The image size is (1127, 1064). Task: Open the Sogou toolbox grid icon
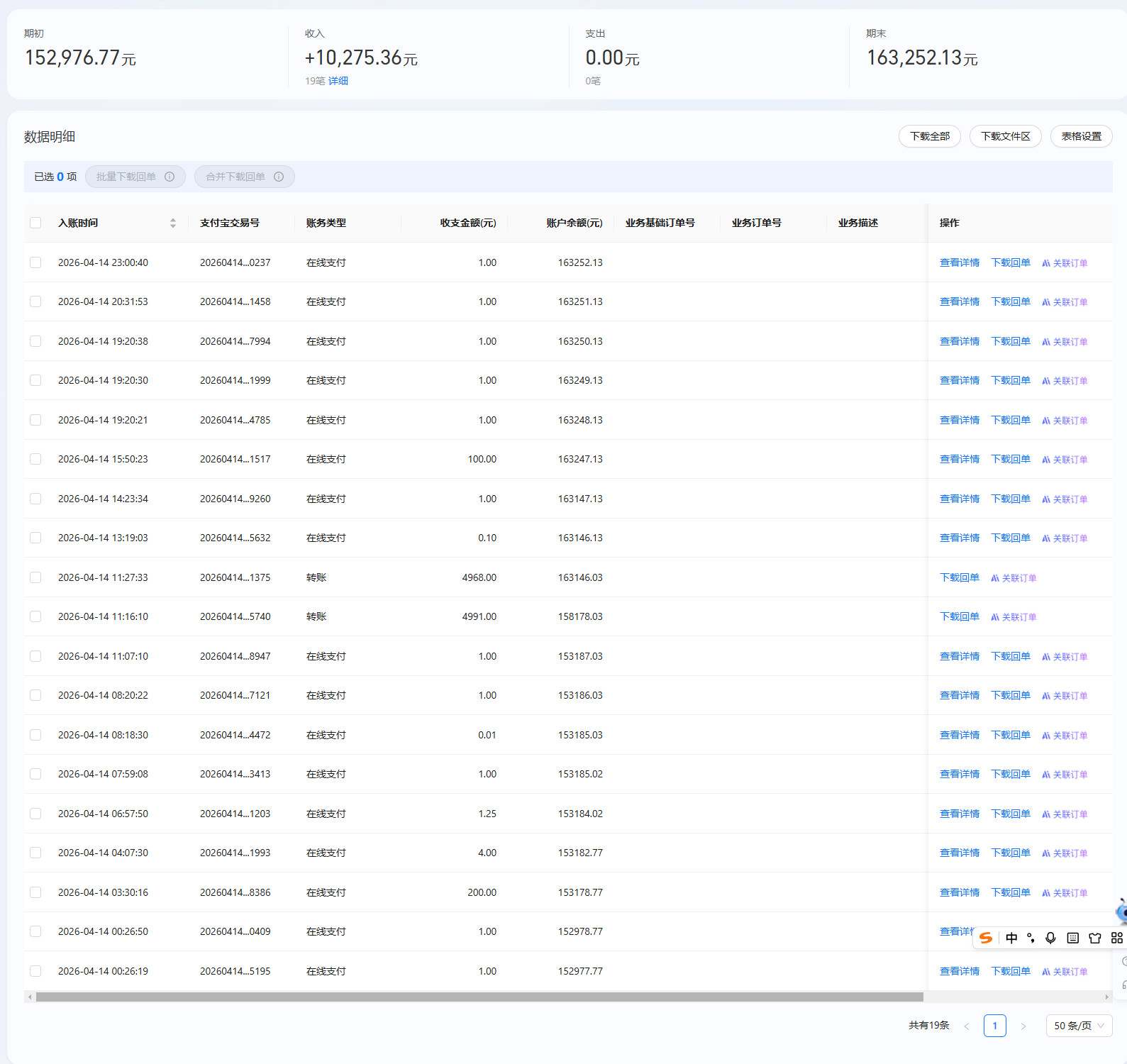pyautogui.click(x=1117, y=938)
